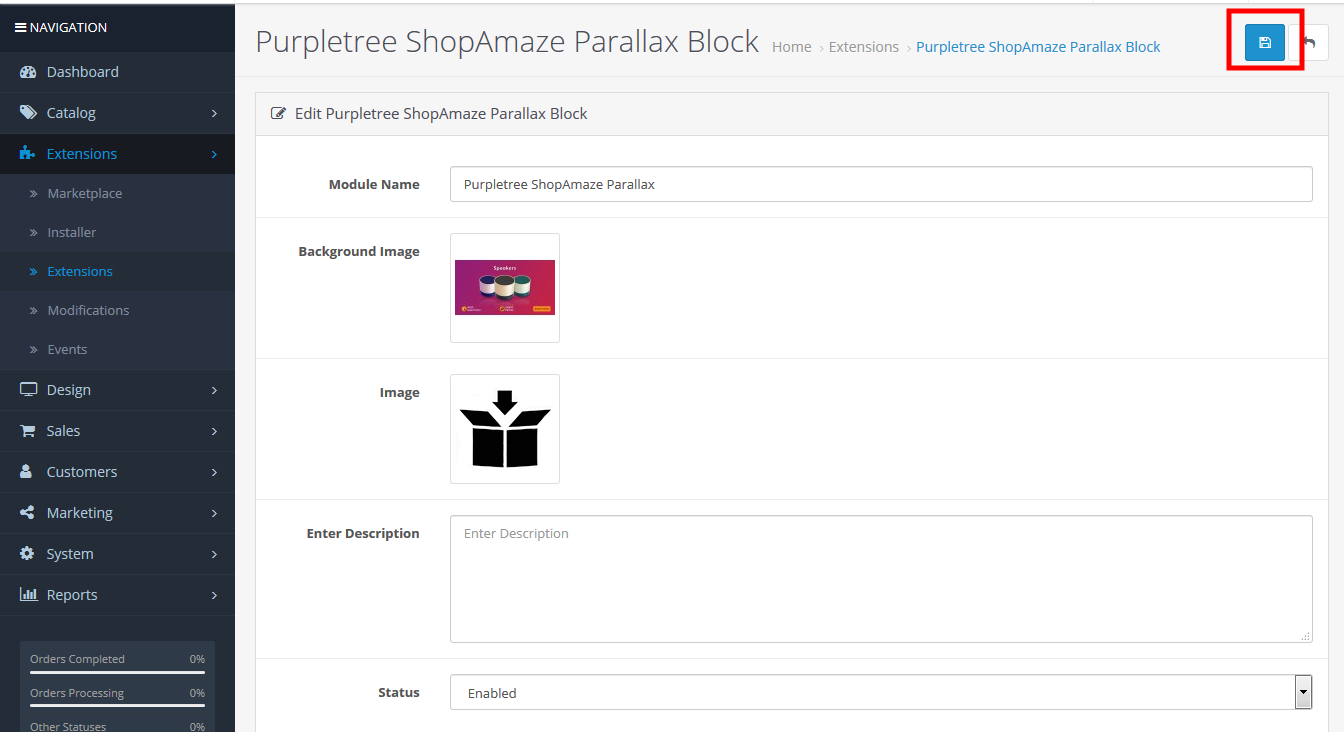The height and width of the screenshot is (732, 1344).
Task: Open Dashboard in the sidebar
Action: 117,72
